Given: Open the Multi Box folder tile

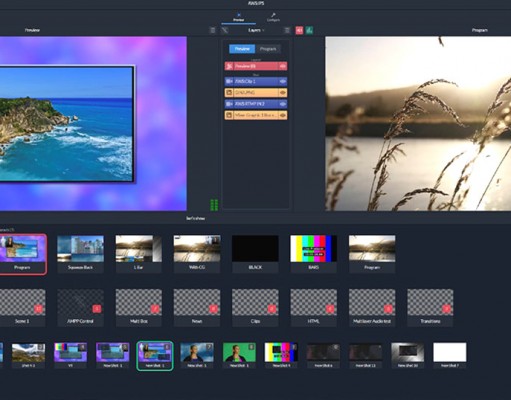Looking at the screenshot, I should (x=139, y=308).
